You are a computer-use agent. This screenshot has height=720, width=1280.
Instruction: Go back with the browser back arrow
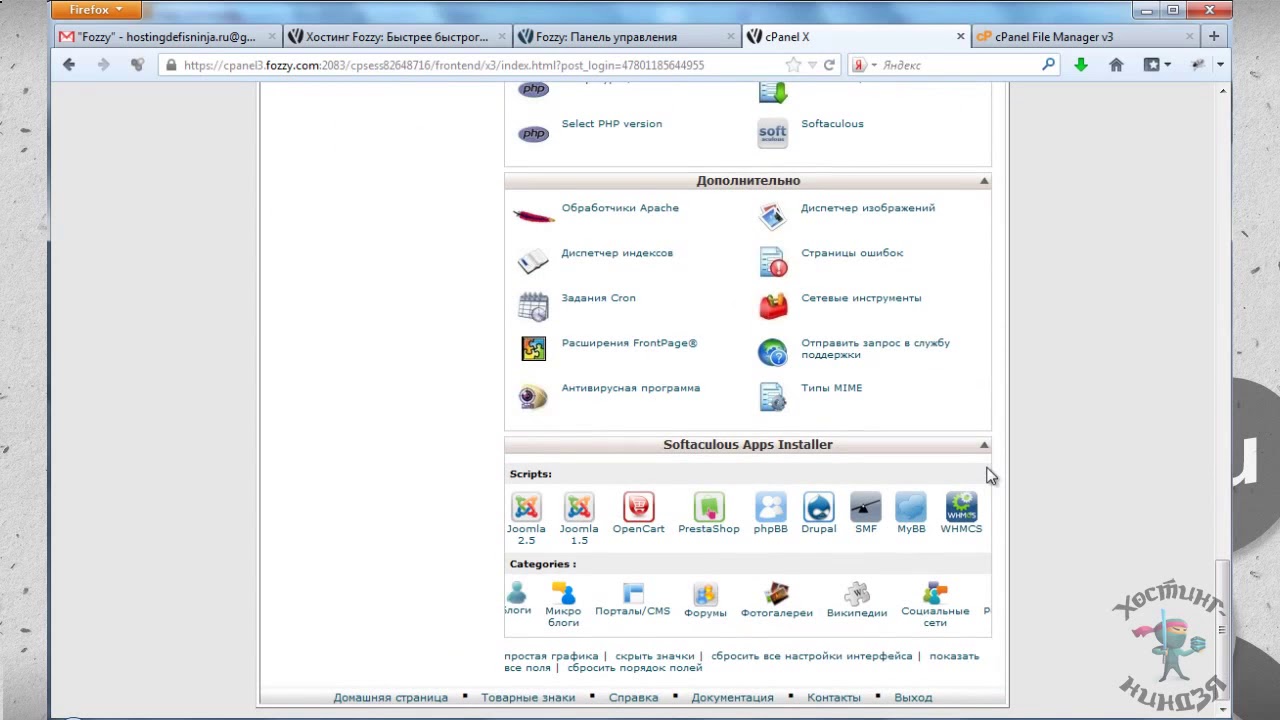point(68,65)
